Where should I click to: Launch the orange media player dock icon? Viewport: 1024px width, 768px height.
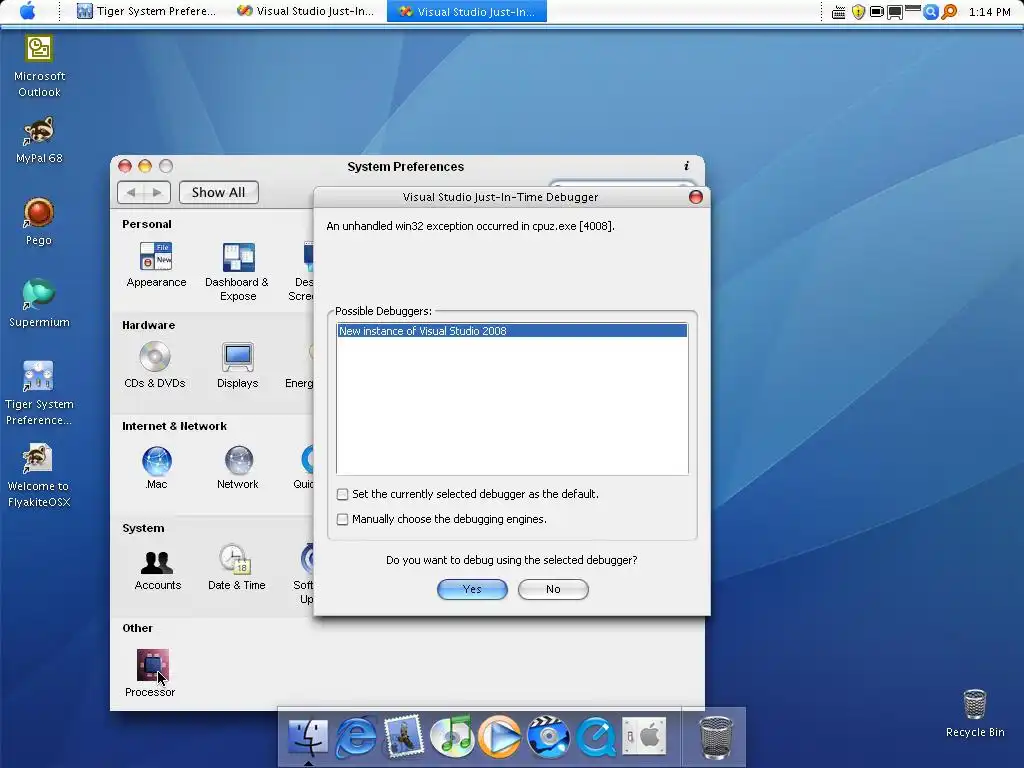click(x=500, y=736)
